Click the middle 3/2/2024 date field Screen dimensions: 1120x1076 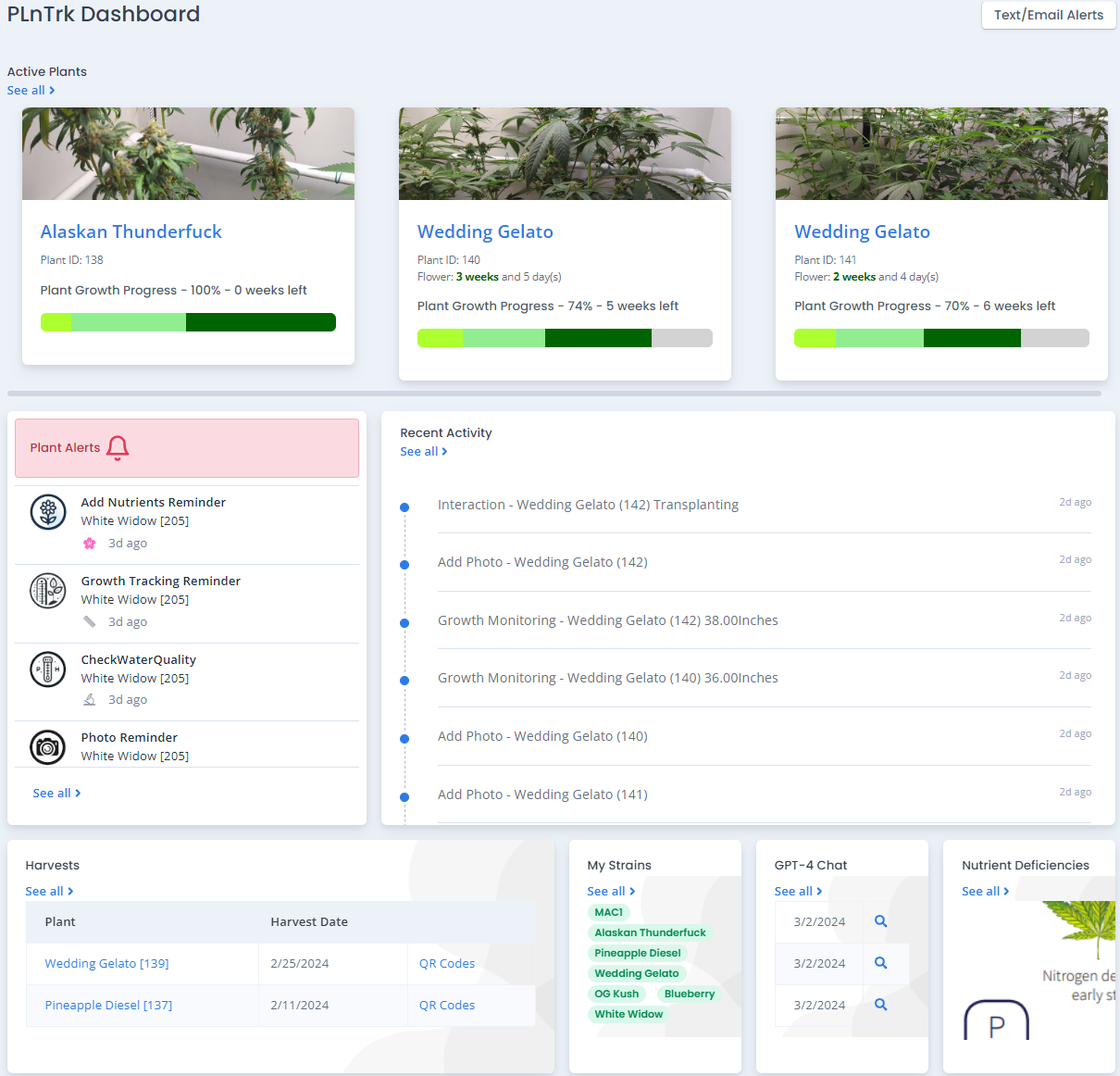pos(818,963)
